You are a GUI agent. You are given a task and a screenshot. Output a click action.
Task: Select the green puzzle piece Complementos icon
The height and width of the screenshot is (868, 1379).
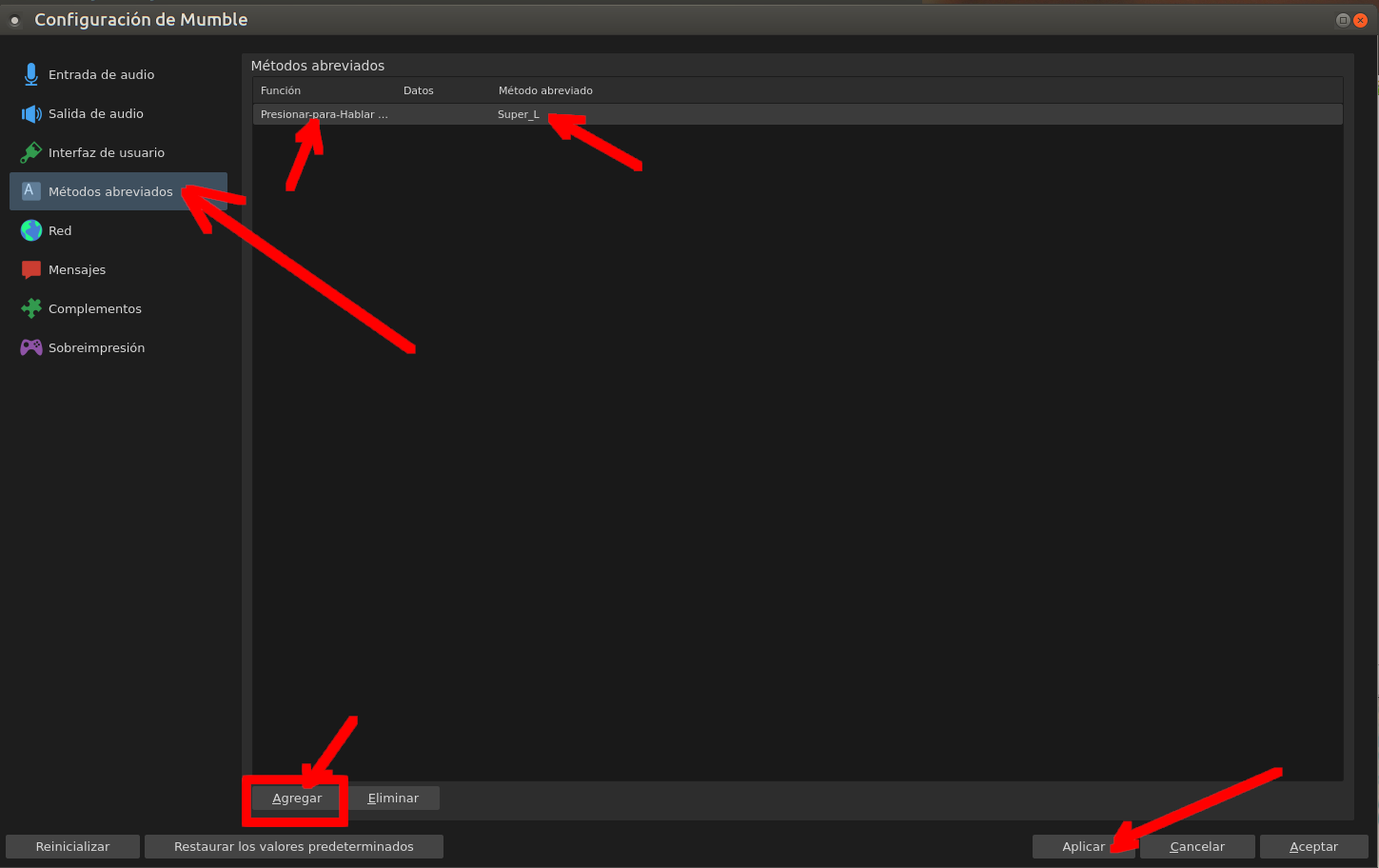click(31, 308)
